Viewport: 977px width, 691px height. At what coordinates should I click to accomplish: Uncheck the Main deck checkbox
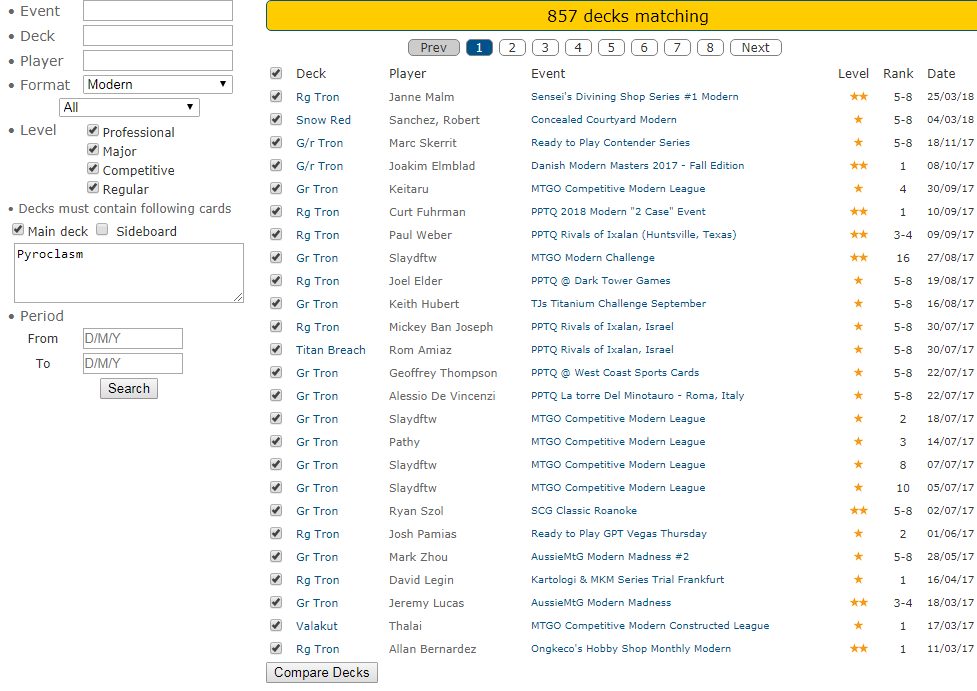pyautogui.click(x=18, y=230)
